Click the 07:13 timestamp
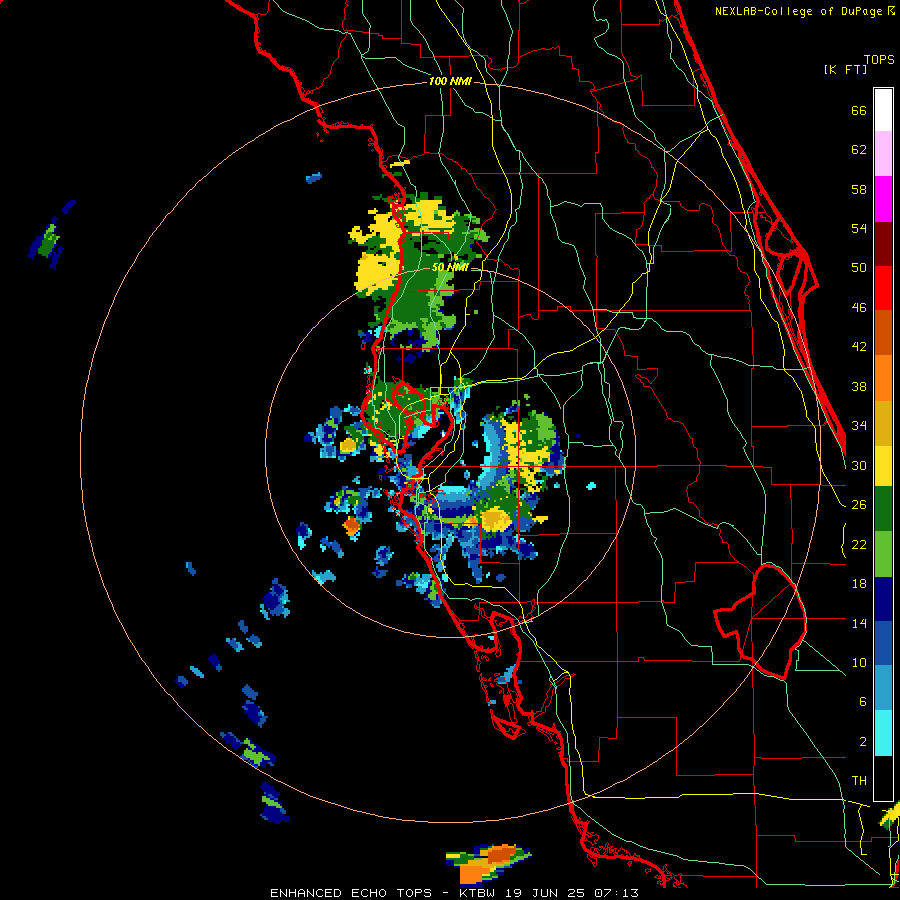 [616, 893]
